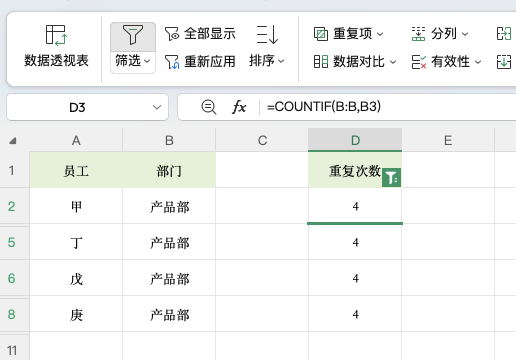Open the 数据透视表 pivot table tool

click(x=56, y=47)
